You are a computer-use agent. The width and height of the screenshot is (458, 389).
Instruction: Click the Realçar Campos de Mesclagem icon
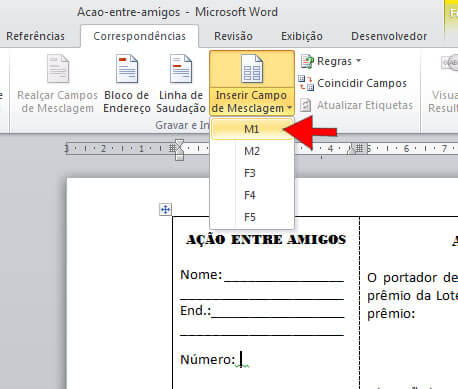(58, 69)
